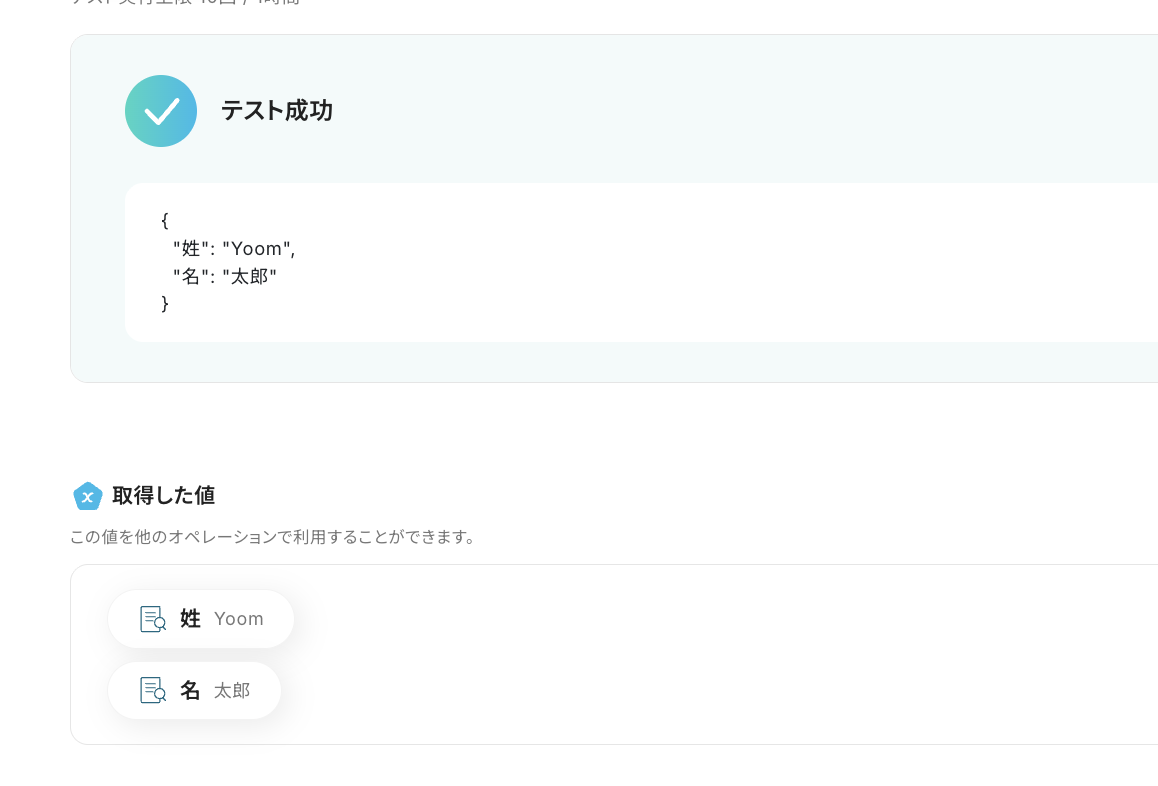Viewport: 1158px width, 786px height.
Task: Select the 名 太郎 value chip
Action: [x=194, y=690]
